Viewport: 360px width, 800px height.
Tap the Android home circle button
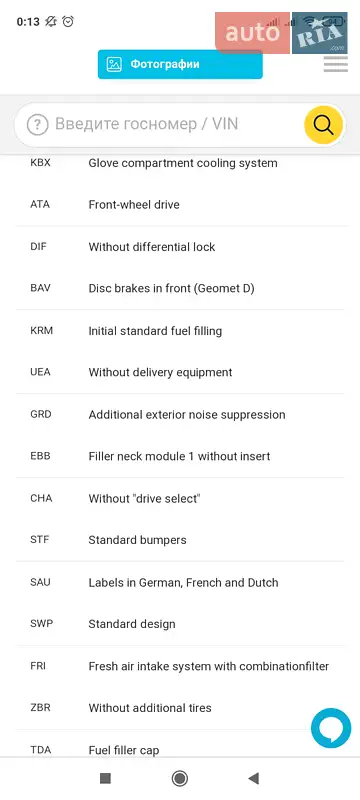pos(179,778)
